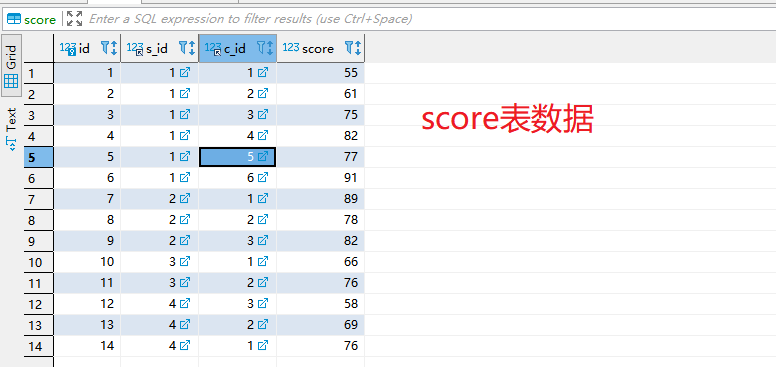Open foreign key link in row 12 c_id
The width and height of the screenshot is (776, 367).
point(263,303)
